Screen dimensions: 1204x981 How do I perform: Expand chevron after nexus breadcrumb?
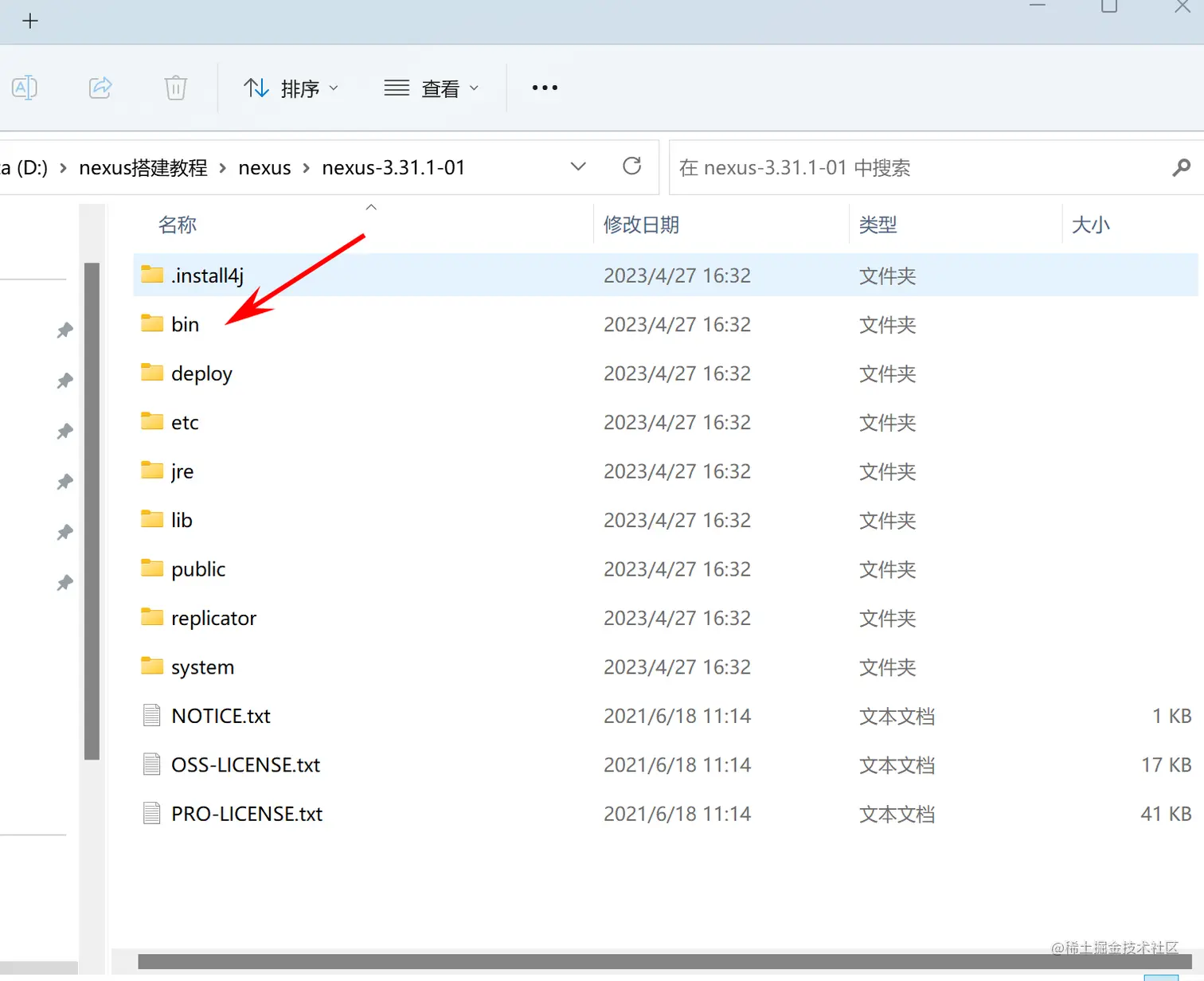(306, 168)
